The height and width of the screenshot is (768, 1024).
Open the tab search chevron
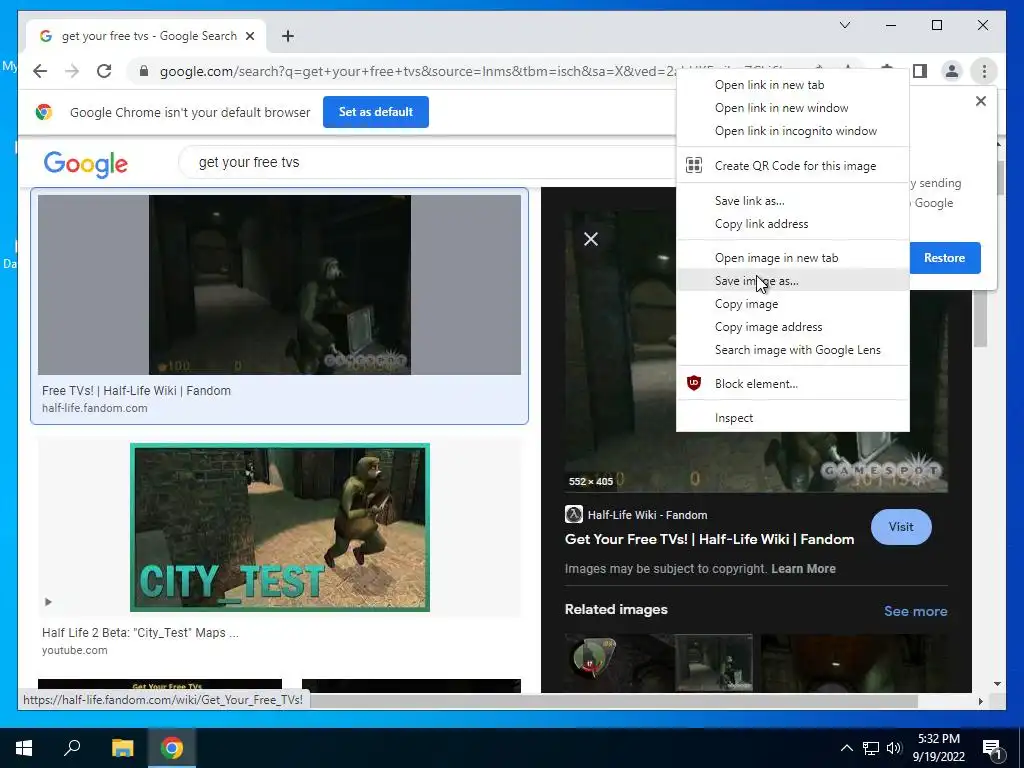click(x=844, y=25)
